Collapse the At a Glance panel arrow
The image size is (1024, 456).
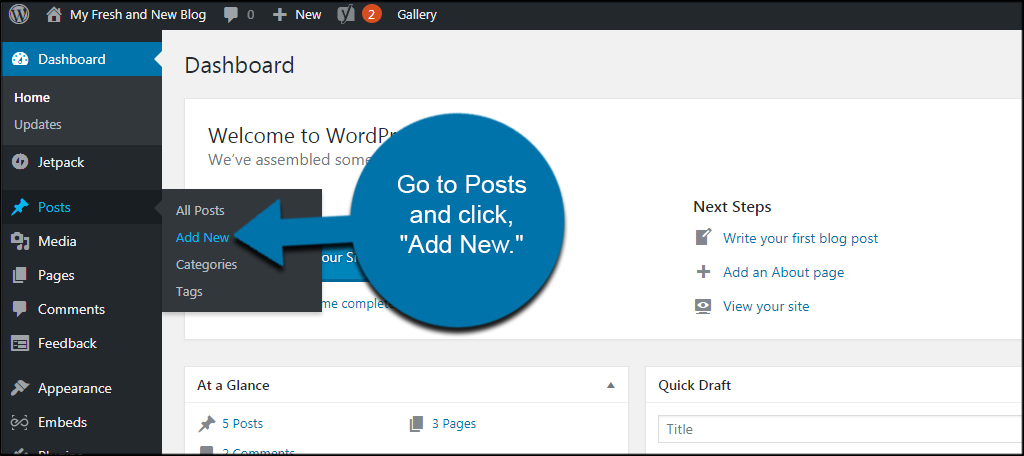[x=611, y=385]
